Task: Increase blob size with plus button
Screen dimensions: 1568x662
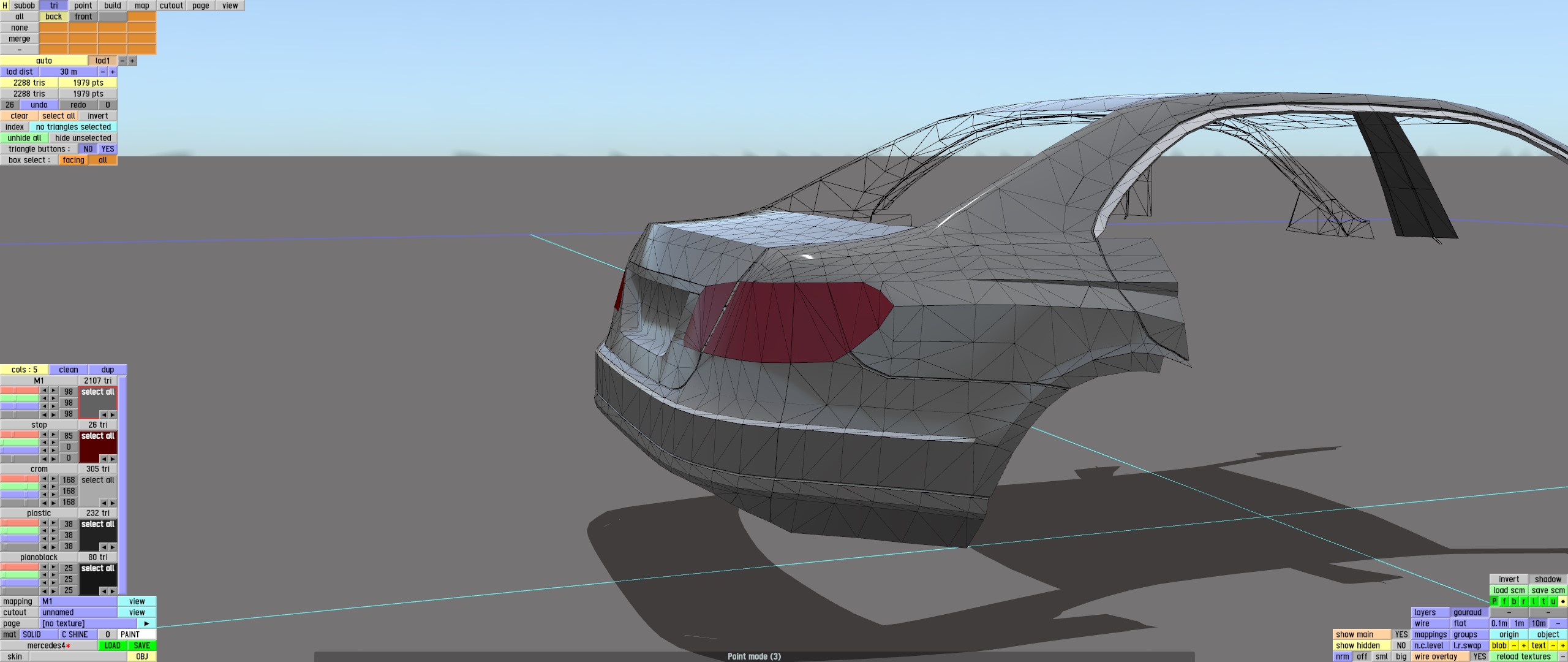Action: click(x=1524, y=645)
